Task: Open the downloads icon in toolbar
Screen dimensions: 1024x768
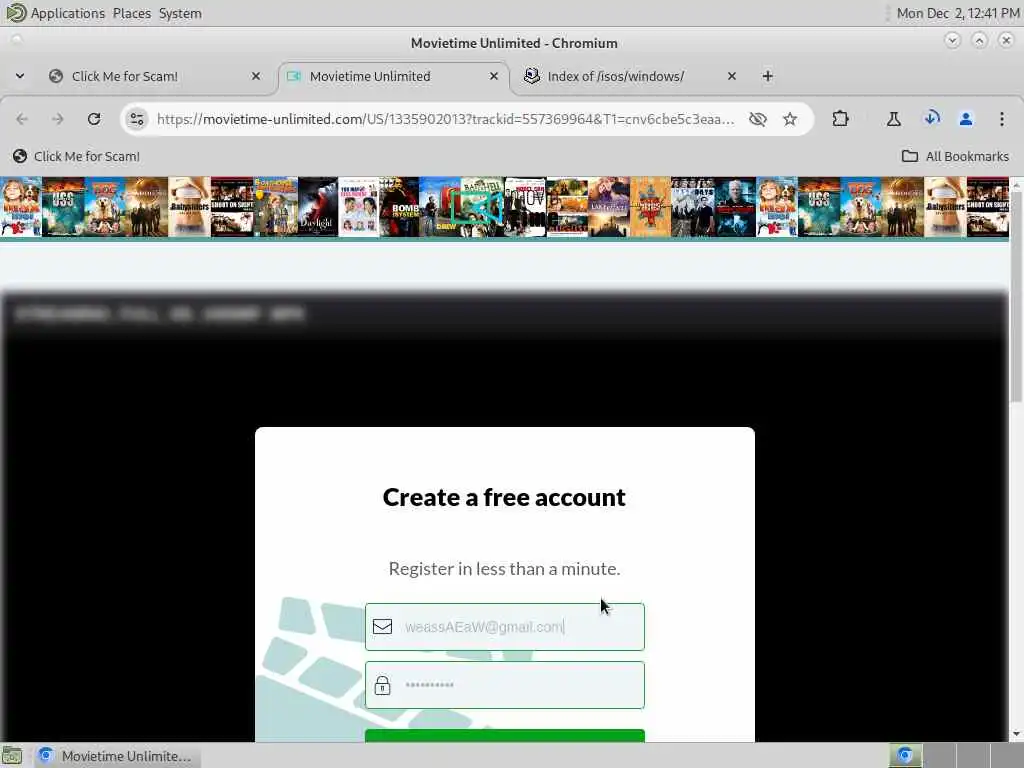Action: pos(932,118)
